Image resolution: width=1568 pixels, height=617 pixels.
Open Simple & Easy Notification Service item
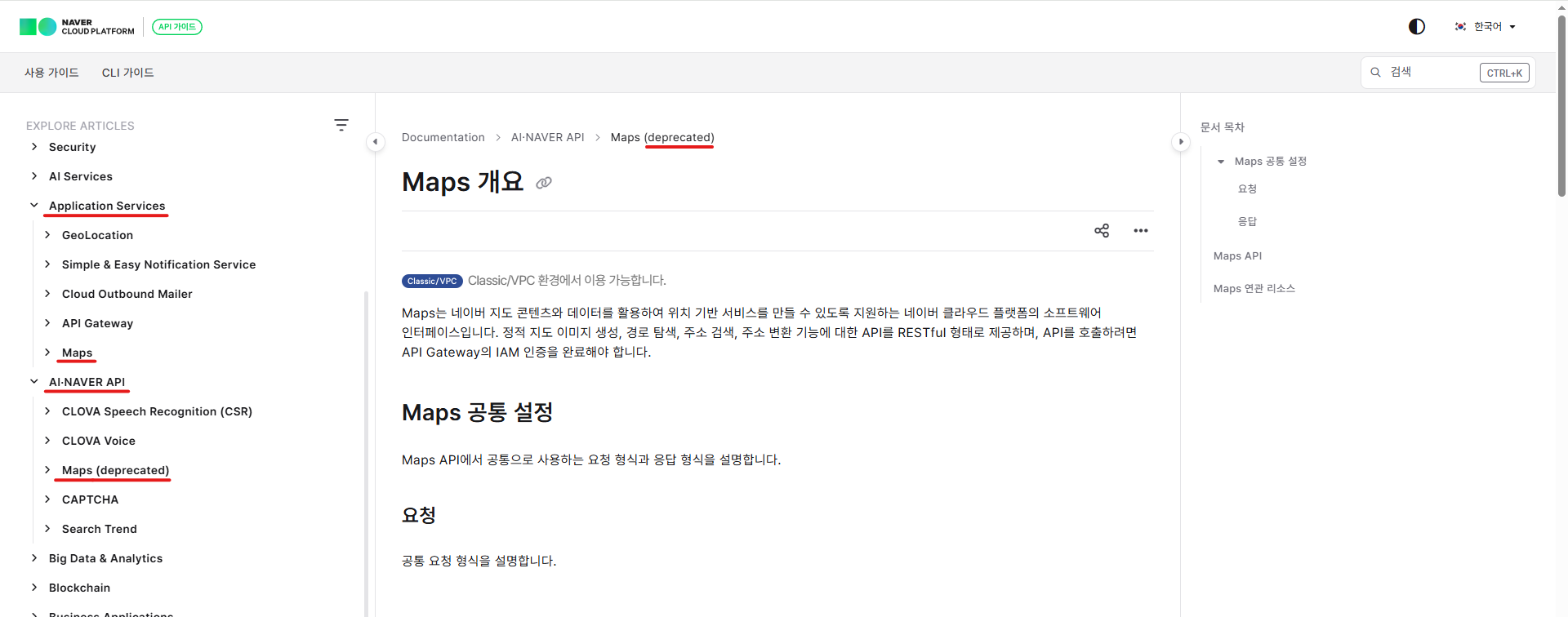(x=159, y=264)
